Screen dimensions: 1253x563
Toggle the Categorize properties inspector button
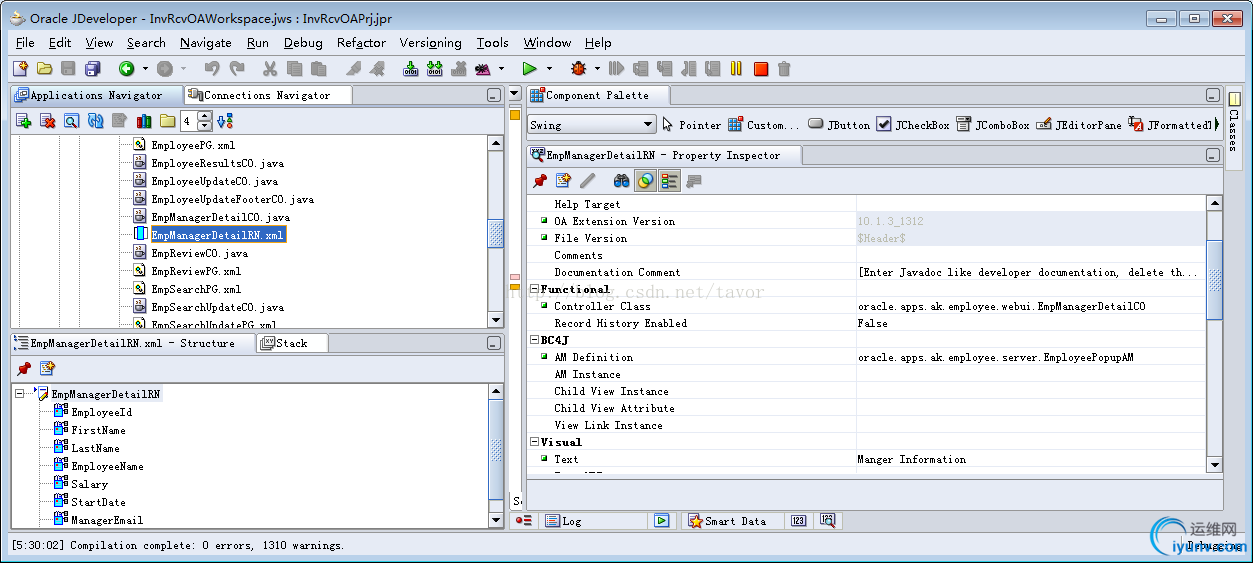click(670, 181)
